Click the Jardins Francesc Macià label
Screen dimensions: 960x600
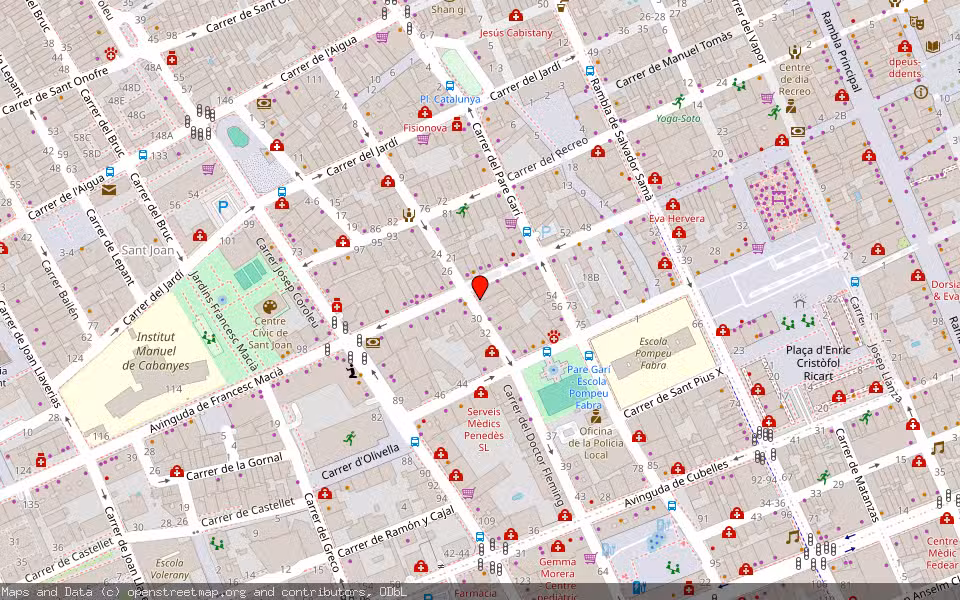[x=223, y=321]
